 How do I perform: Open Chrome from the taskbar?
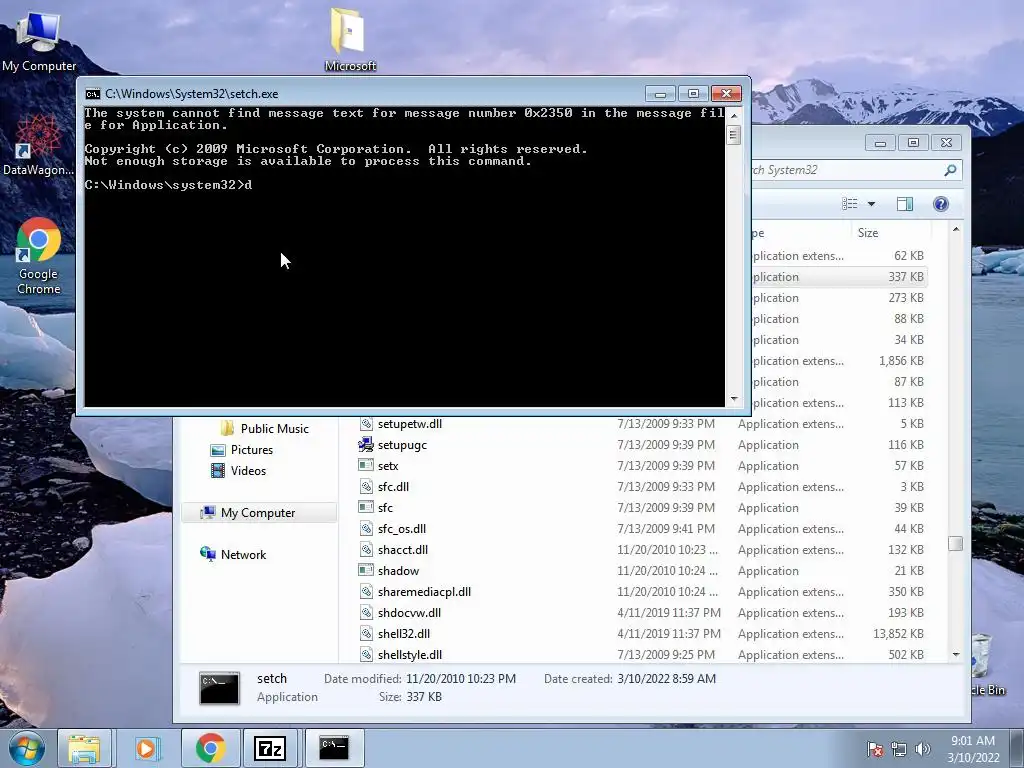click(210, 748)
